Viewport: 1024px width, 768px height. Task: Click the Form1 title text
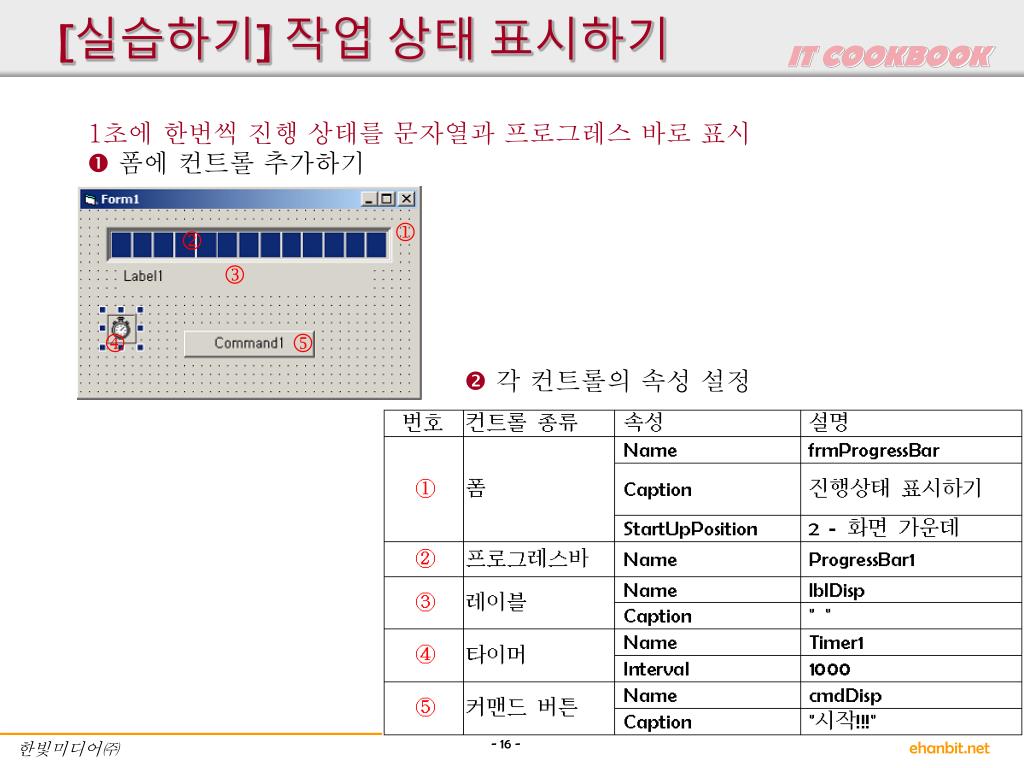coord(120,199)
